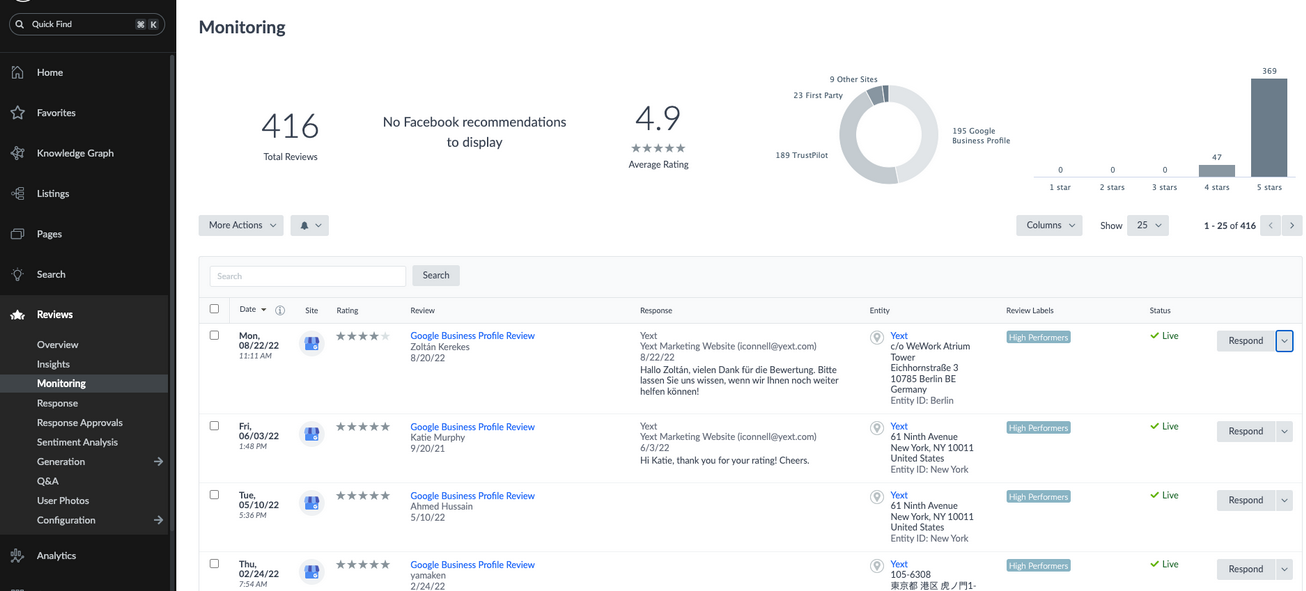Click the Favorites star icon
Viewport: 1306px width, 591px height.
17,113
